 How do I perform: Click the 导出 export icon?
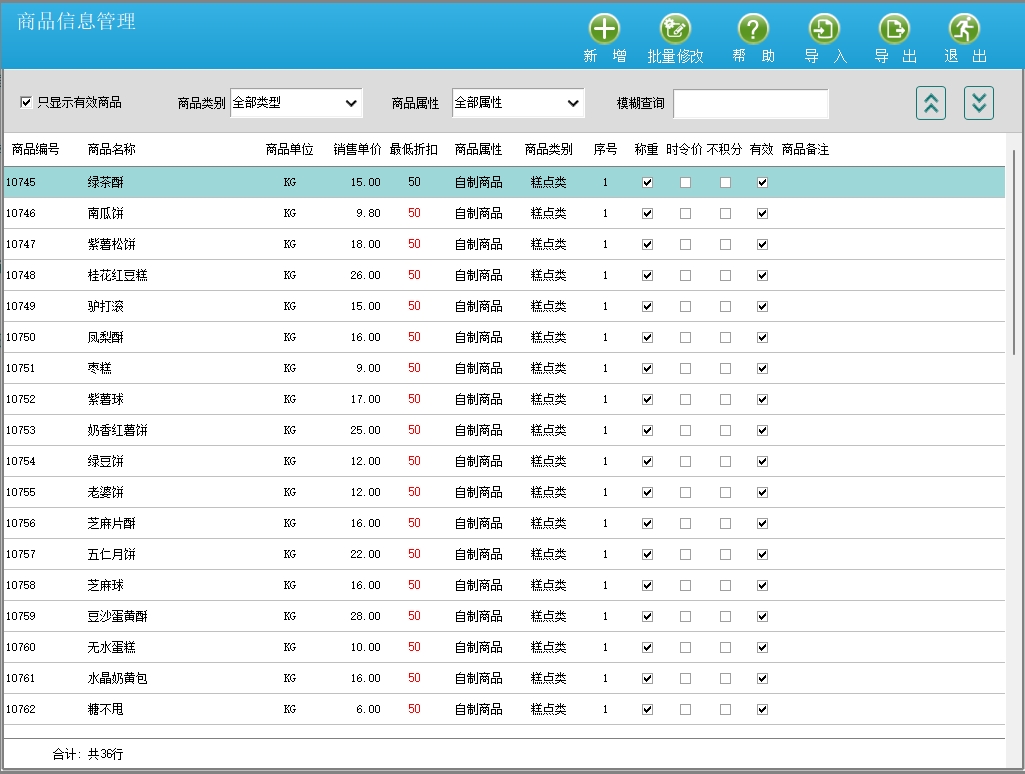coord(894,30)
